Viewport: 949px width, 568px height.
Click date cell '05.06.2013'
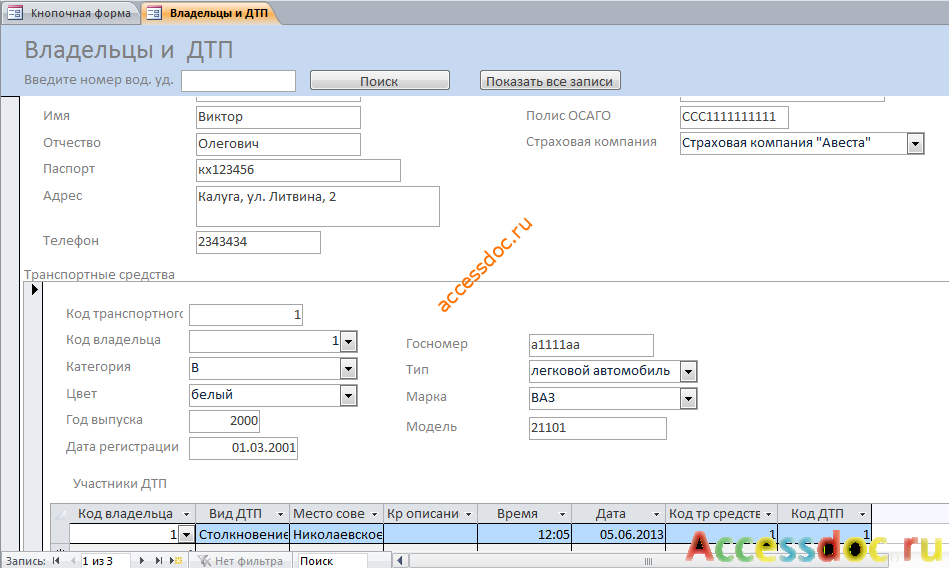[618, 534]
